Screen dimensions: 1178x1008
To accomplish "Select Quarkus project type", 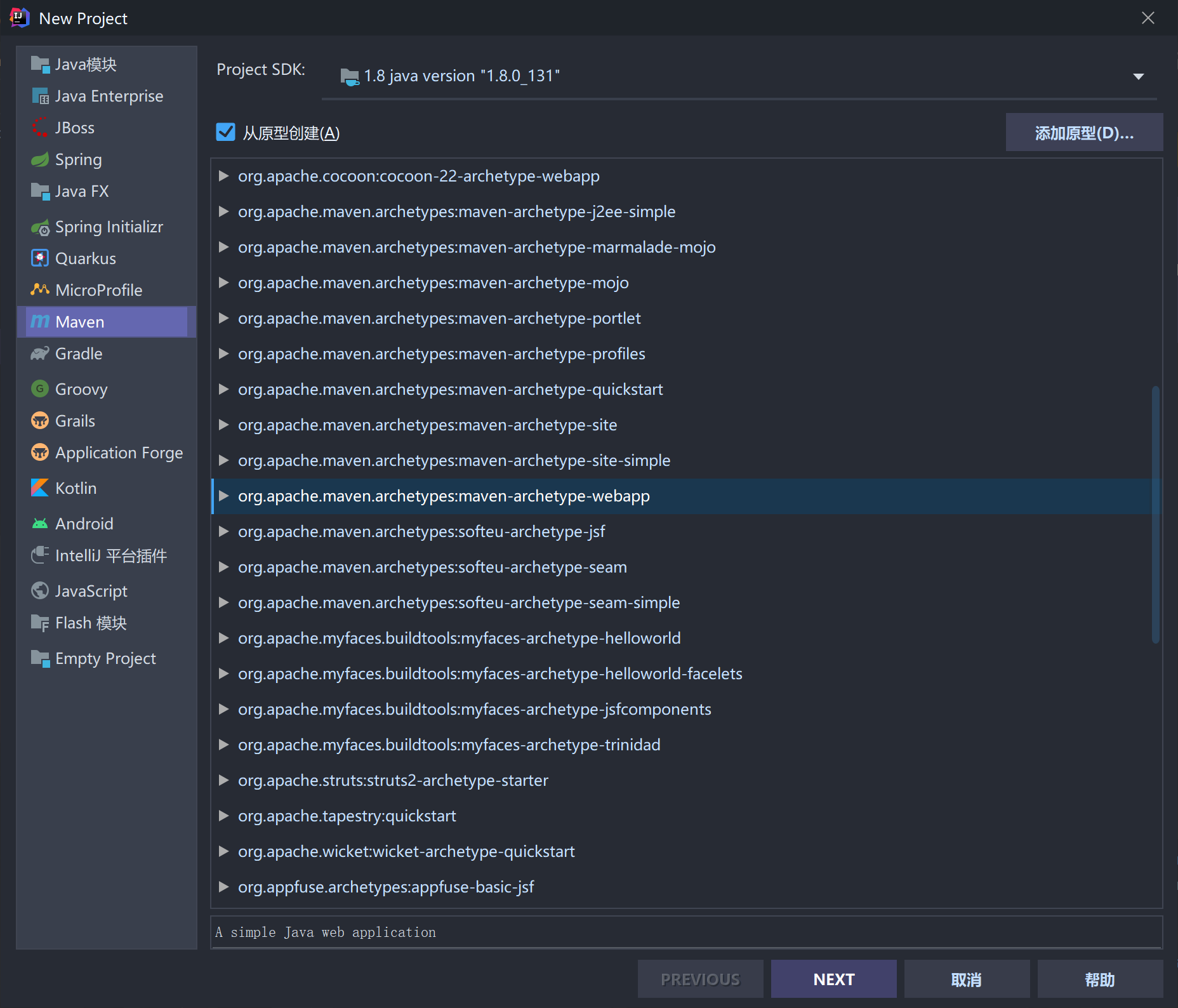I will pyautogui.click(x=107, y=258).
